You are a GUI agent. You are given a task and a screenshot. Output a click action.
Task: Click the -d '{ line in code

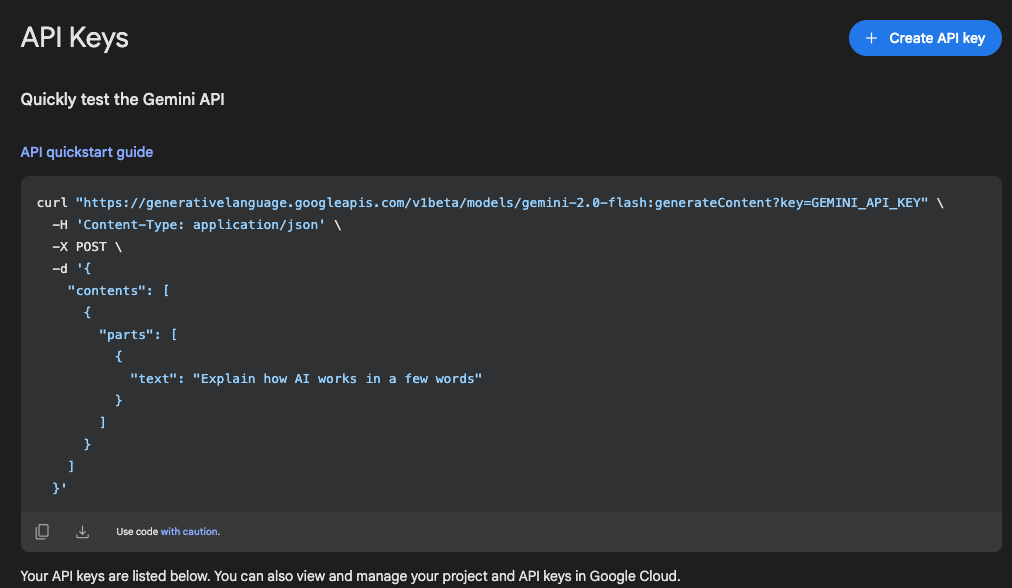coord(72,269)
